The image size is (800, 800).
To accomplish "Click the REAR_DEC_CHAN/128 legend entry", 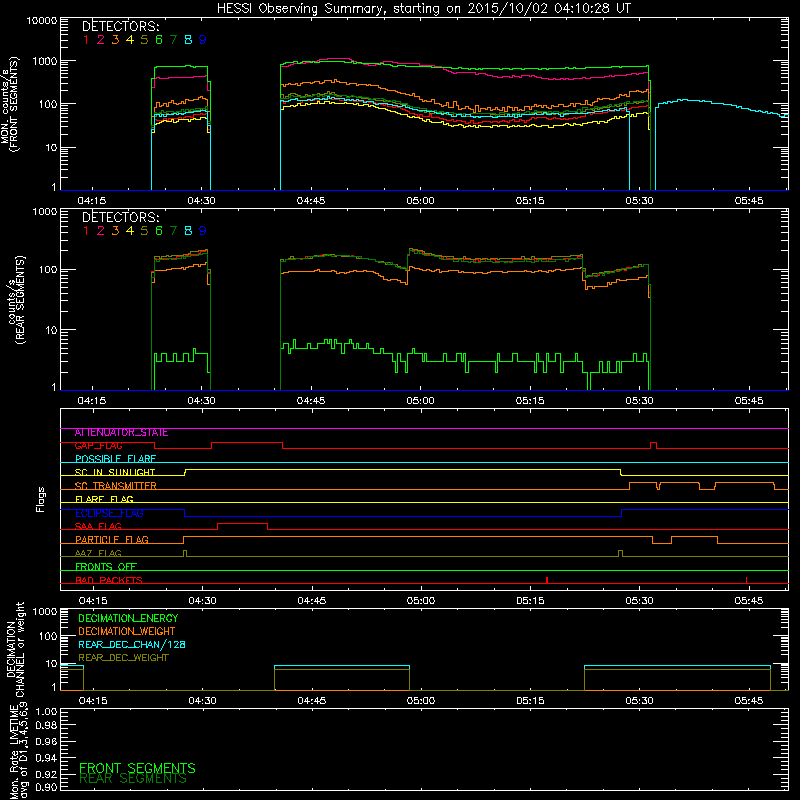I will click(x=132, y=645).
